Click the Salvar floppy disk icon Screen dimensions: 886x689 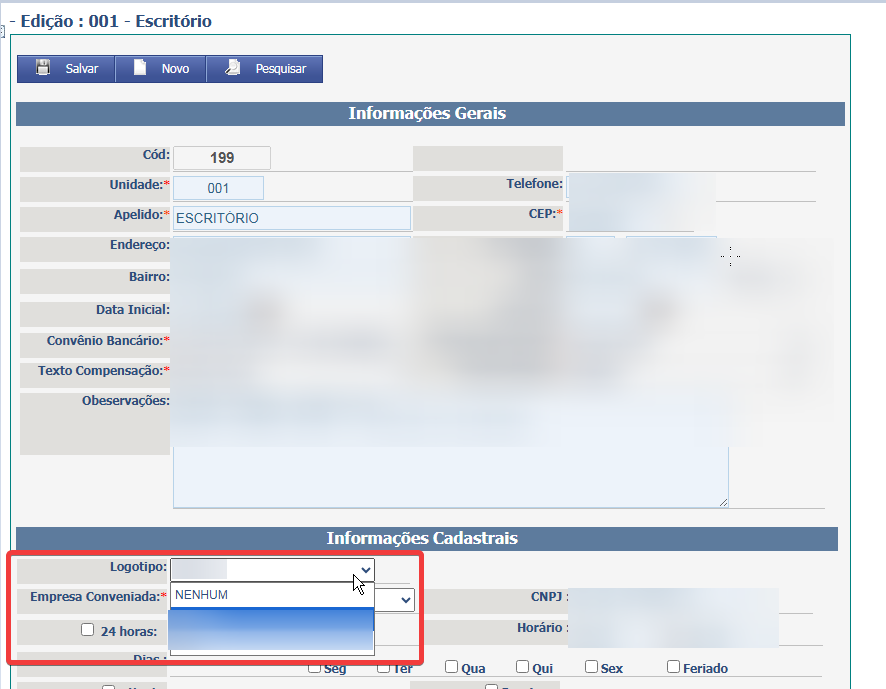(43, 68)
